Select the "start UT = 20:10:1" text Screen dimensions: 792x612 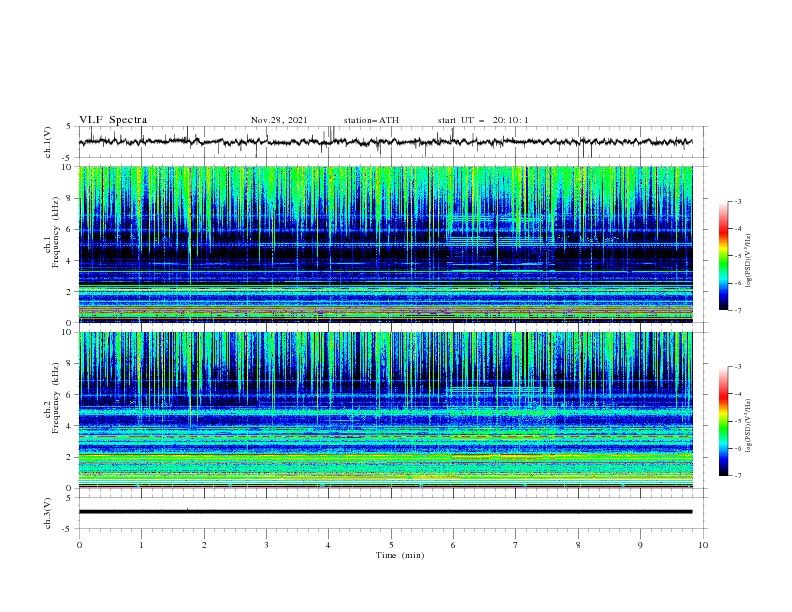[x=483, y=120]
